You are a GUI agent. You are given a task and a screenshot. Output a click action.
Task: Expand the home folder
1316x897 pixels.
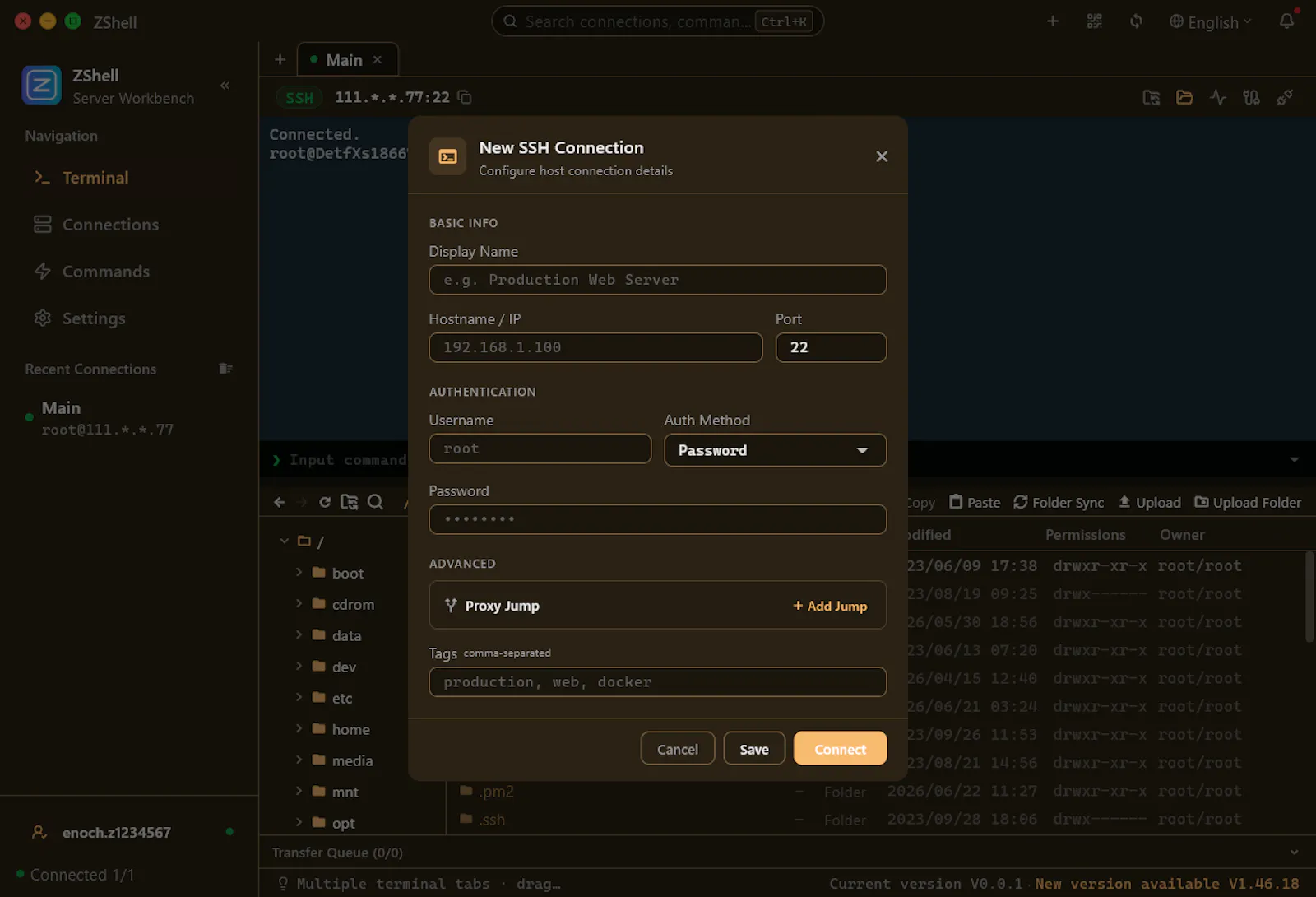pos(299,728)
